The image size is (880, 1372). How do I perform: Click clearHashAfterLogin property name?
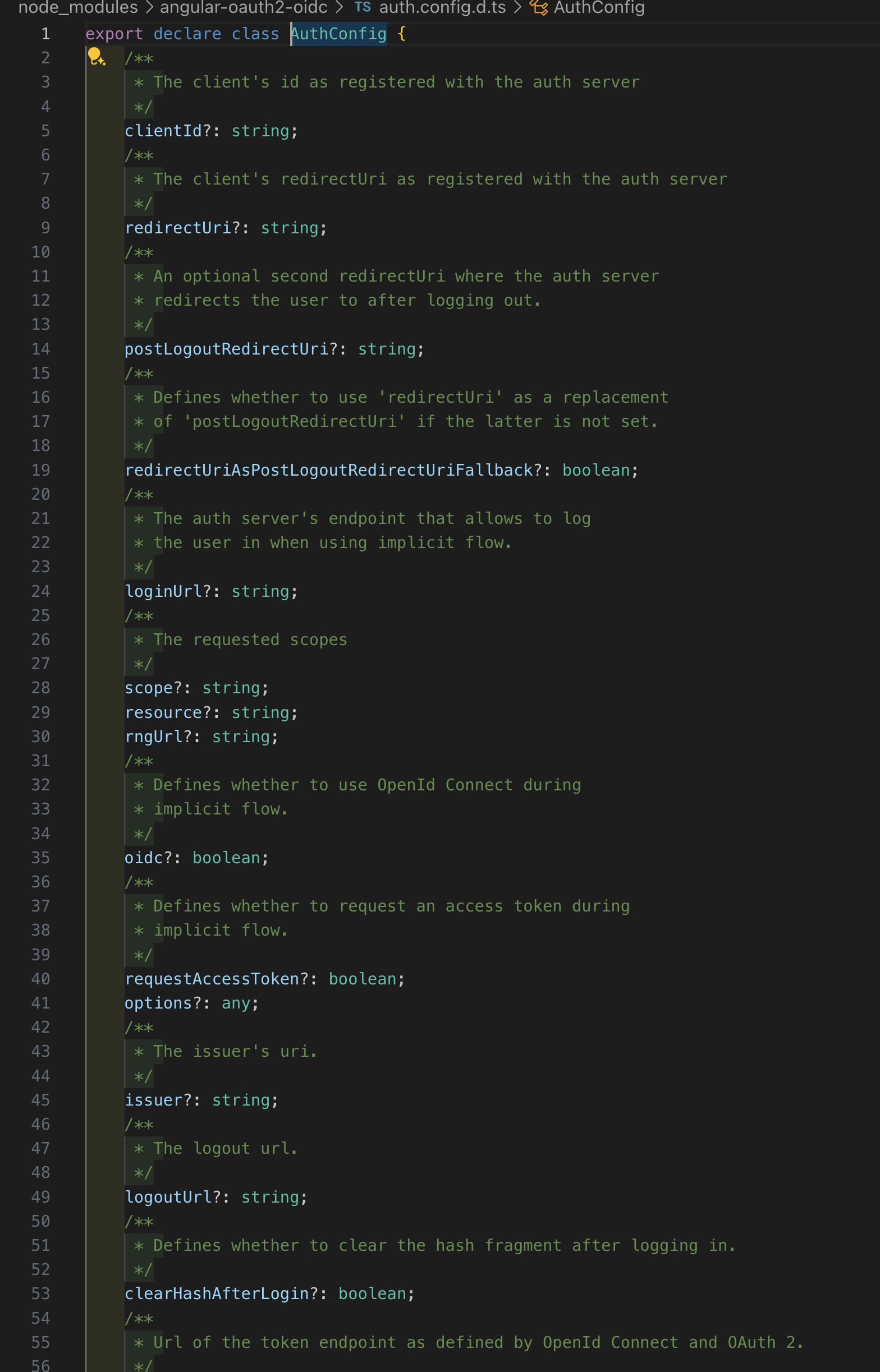[x=217, y=1293]
